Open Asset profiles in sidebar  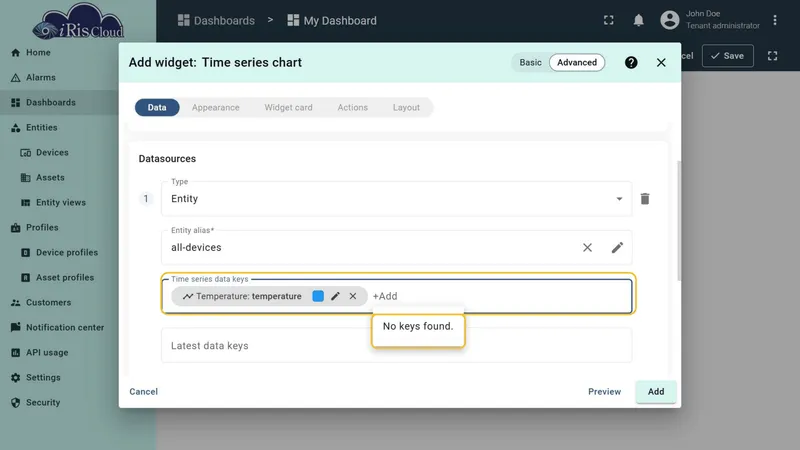[65, 278]
